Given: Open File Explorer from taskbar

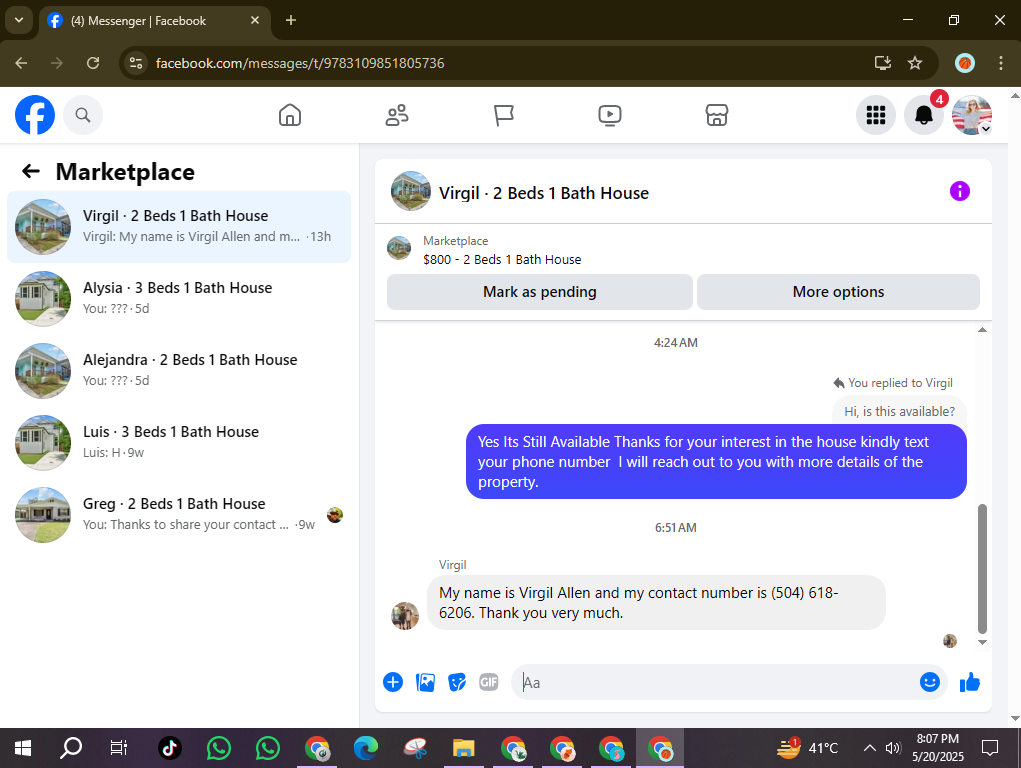Looking at the screenshot, I should (464, 748).
